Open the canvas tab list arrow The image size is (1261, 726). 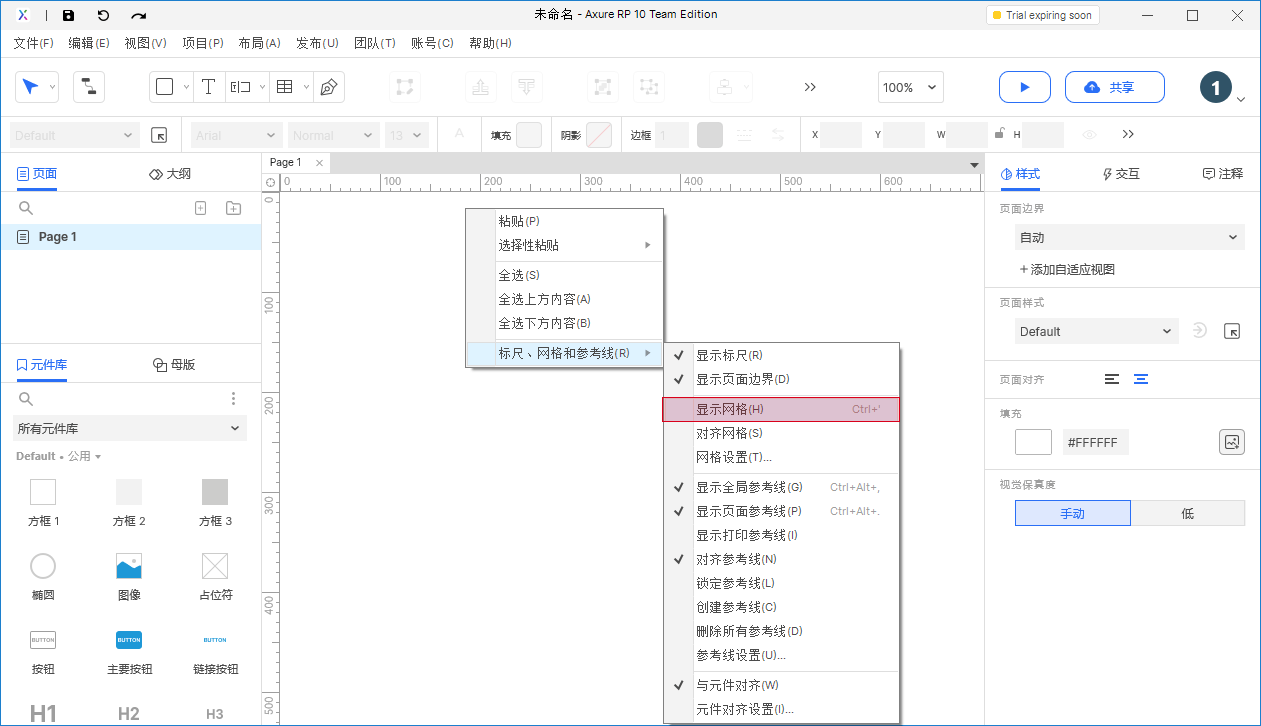click(x=974, y=164)
